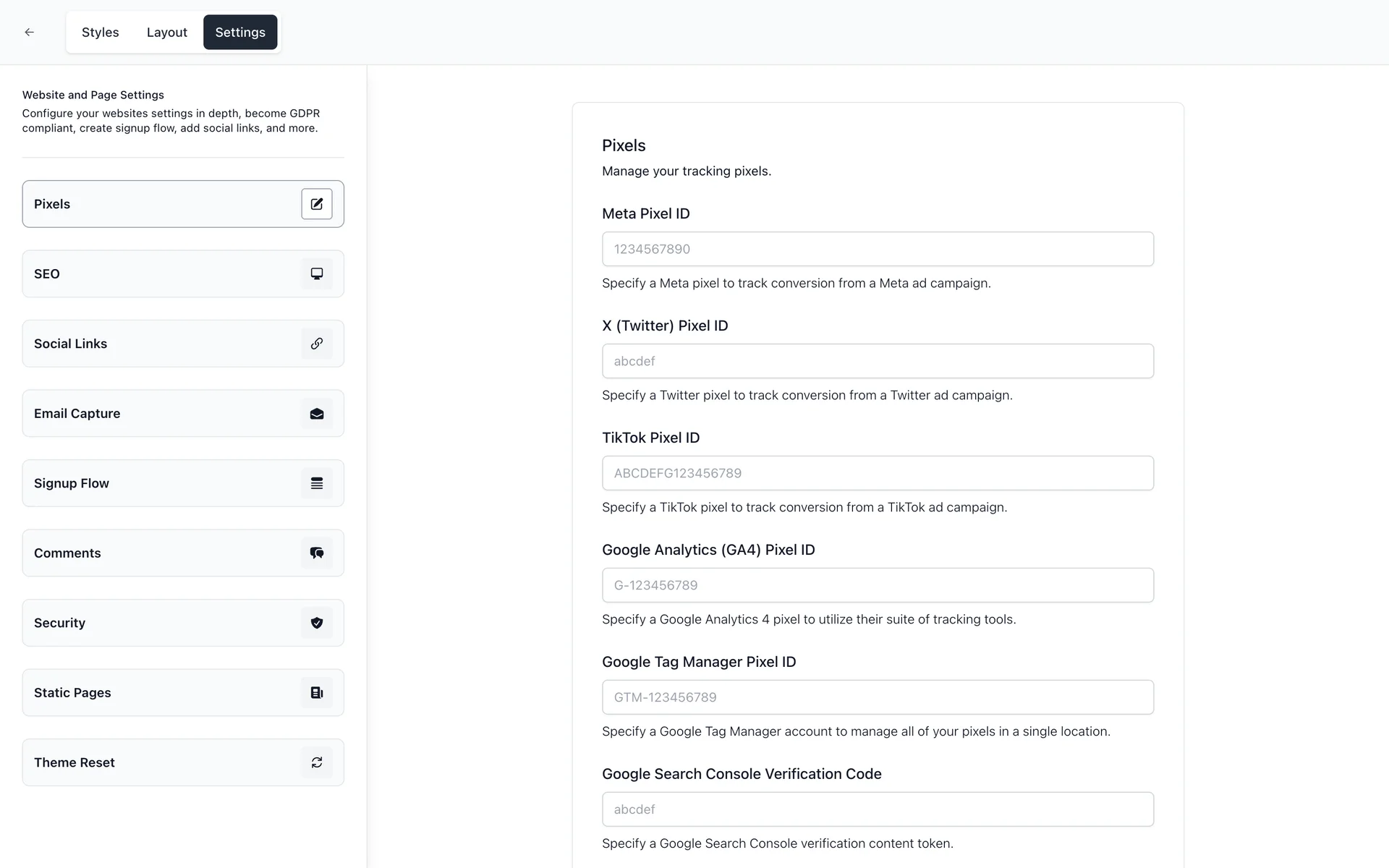The width and height of the screenshot is (1389, 868).
Task: Click the back arrow icon
Action: pos(29,32)
